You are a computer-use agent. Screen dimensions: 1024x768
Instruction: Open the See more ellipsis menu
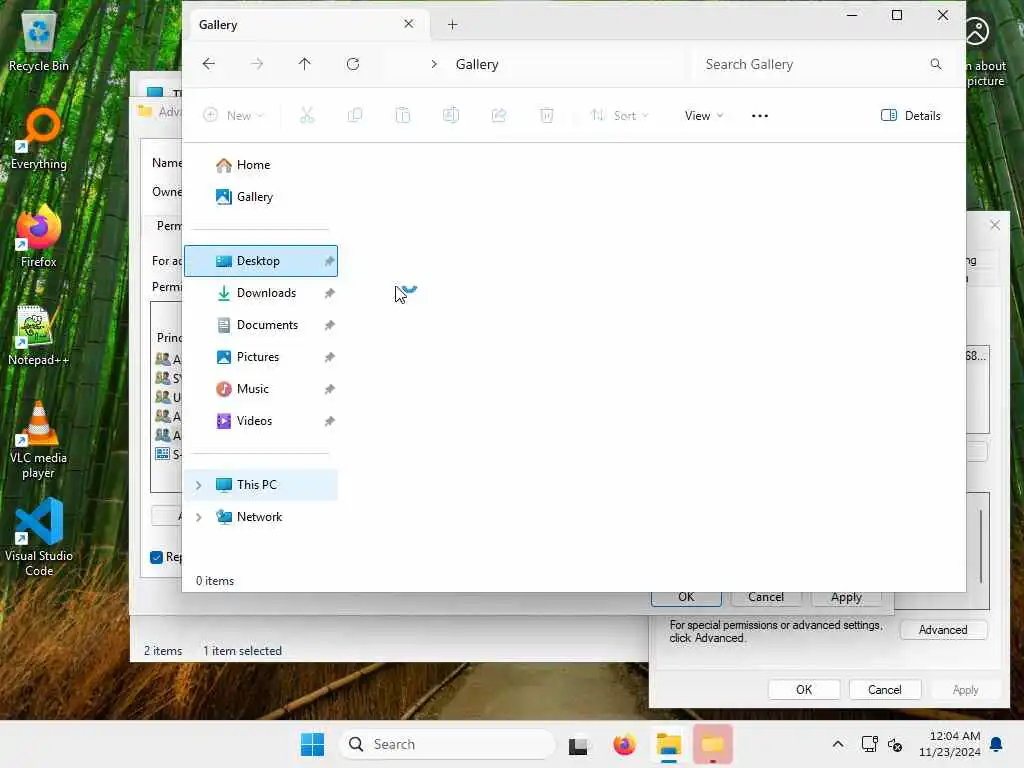(760, 116)
